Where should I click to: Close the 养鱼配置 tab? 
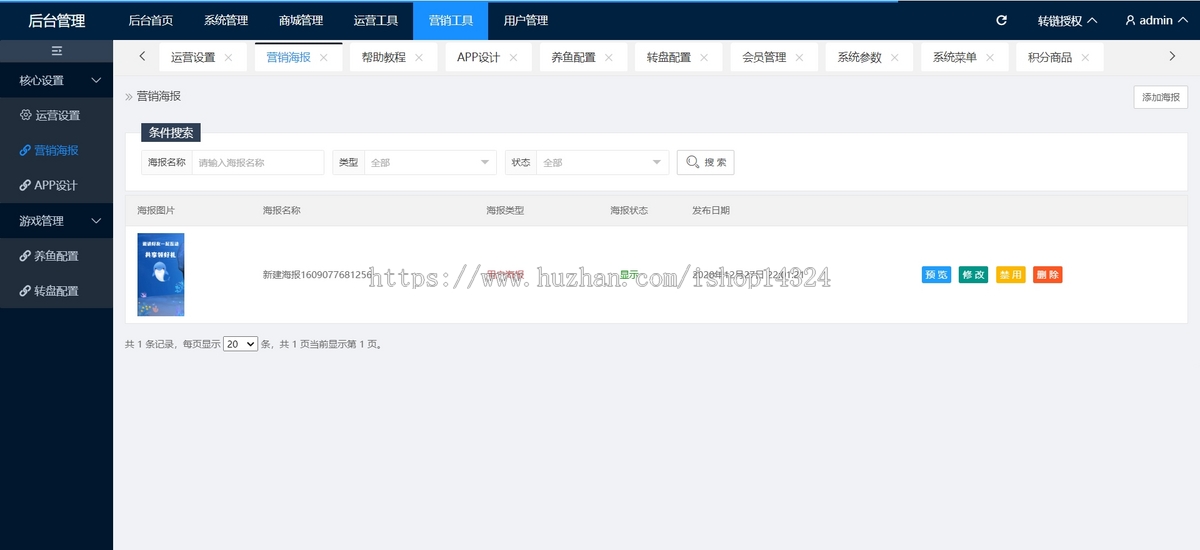click(609, 58)
